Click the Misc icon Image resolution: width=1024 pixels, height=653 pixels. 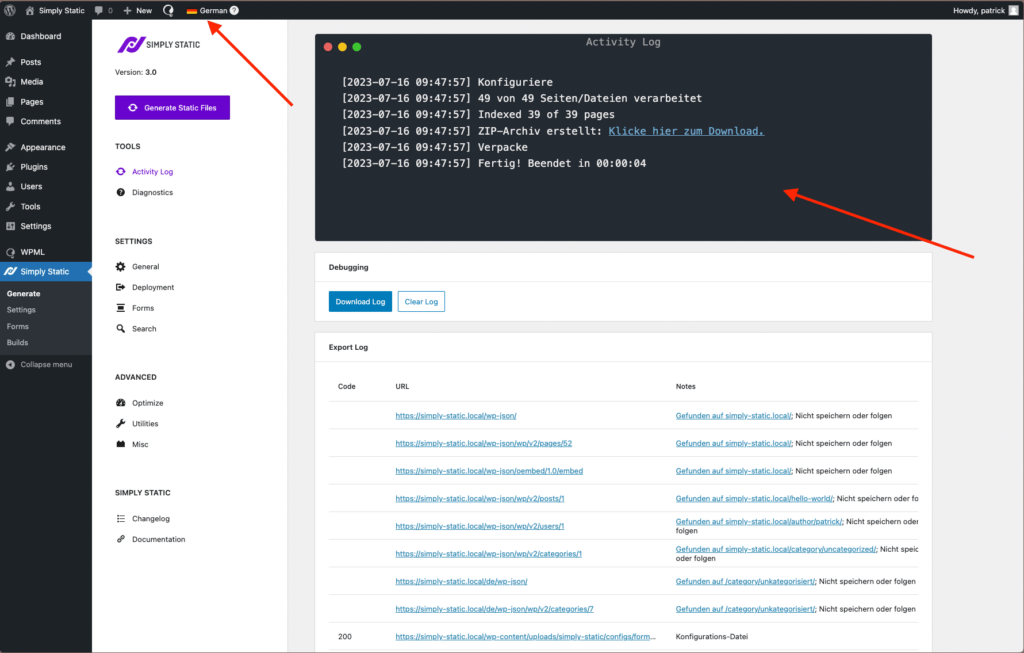pos(121,445)
